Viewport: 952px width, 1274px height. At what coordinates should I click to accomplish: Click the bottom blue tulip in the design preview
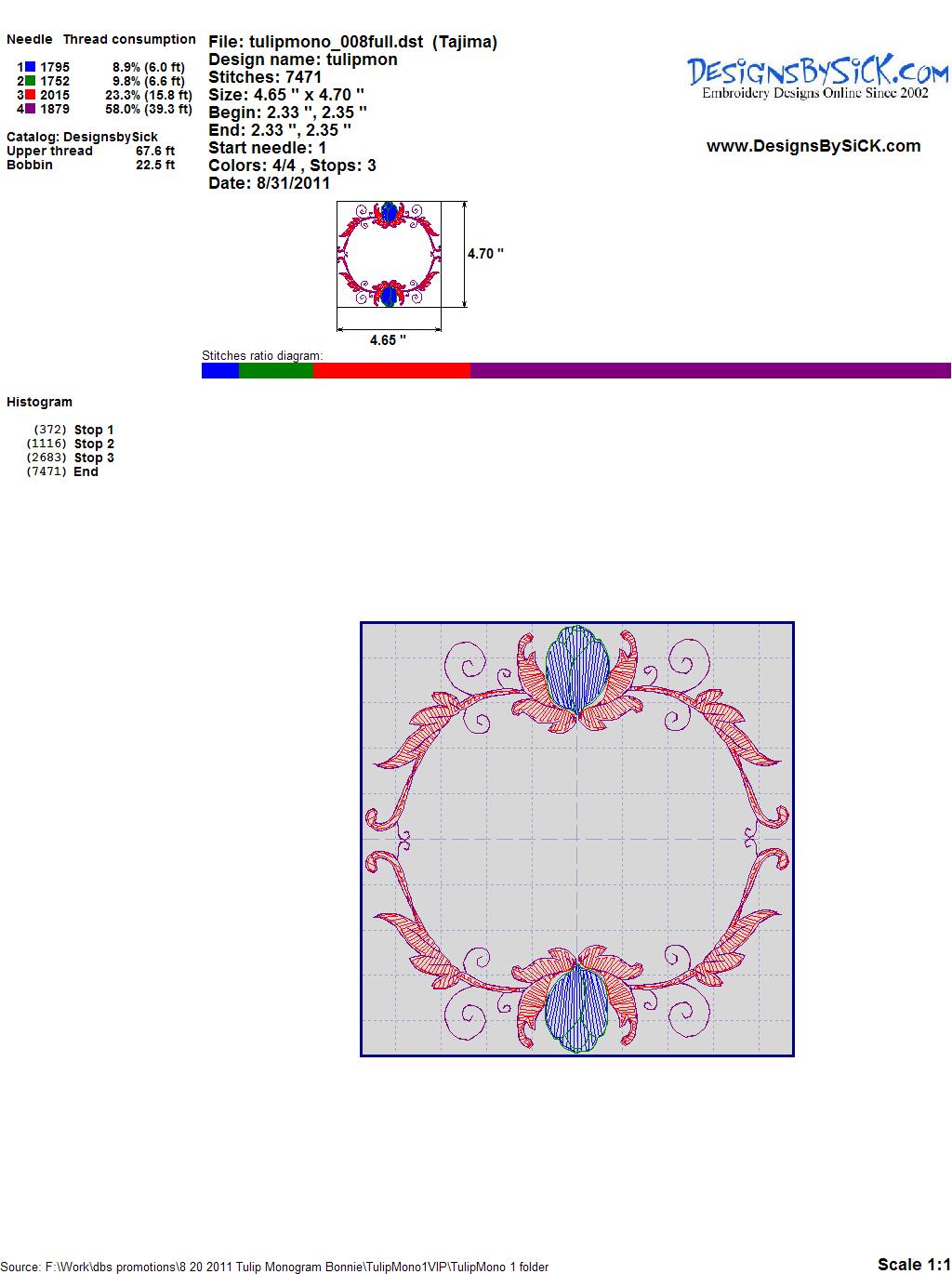pyautogui.click(x=576, y=1008)
